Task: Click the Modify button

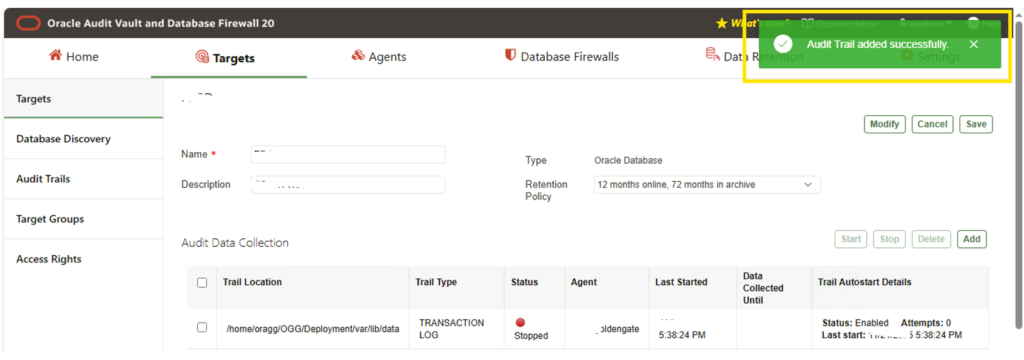Action: (x=885, y=124)
